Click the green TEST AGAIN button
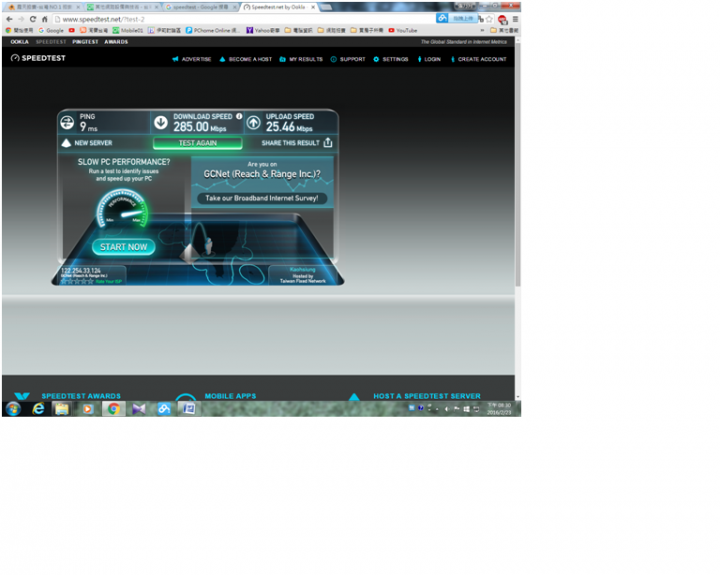The width and height of the screenshot is (720, 575). click(197, 143)
